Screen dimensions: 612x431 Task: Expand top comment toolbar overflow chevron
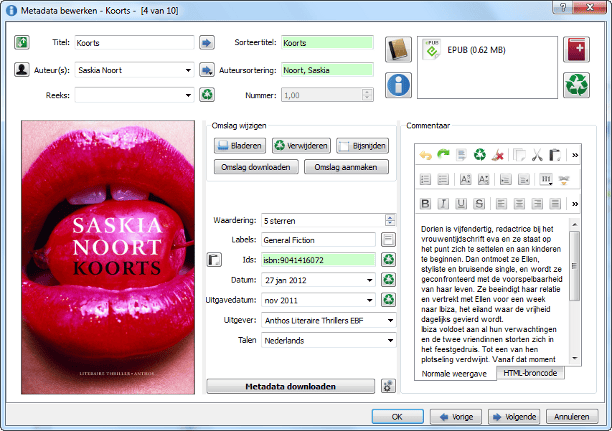pyautogui.click(x=575, y=155)
